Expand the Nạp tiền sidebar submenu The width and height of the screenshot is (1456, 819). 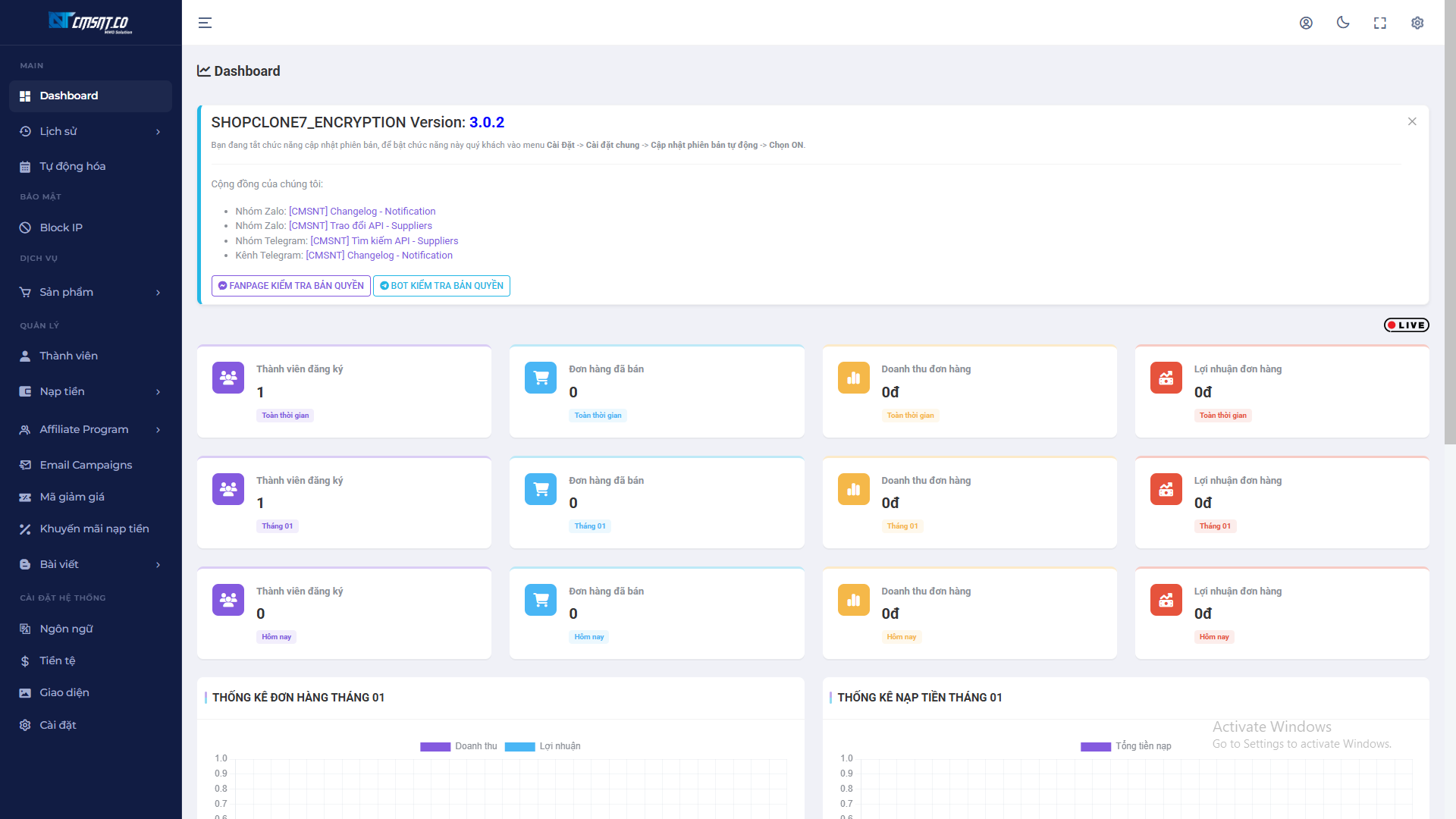(x=90, y=391)
